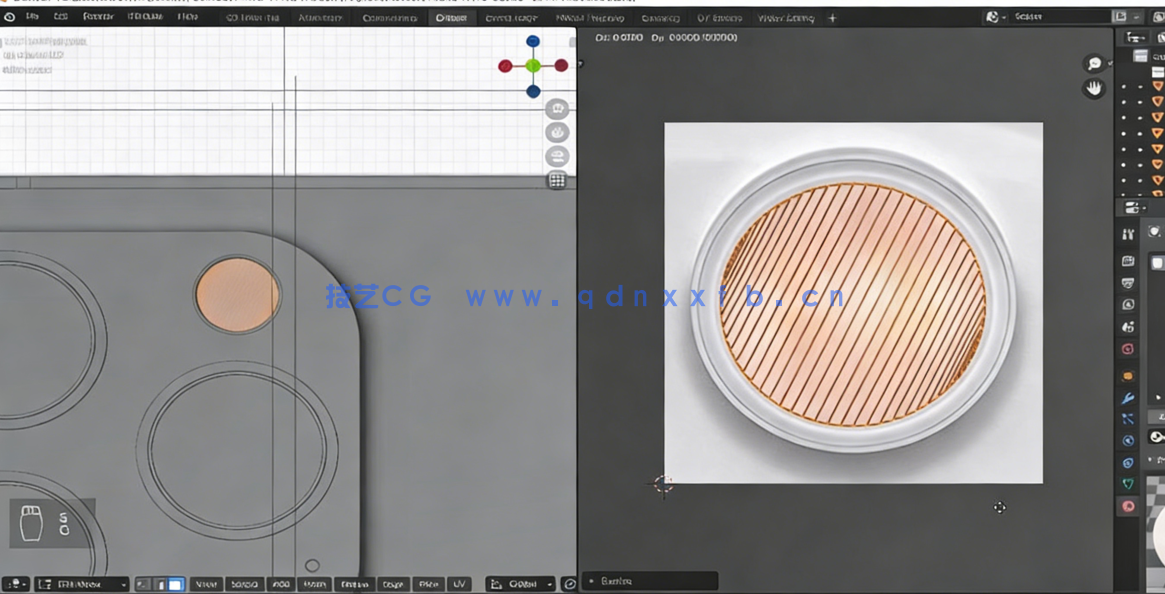Click the editor type icon in bottom header
The image size is (1165, 594).
[12, 583]
